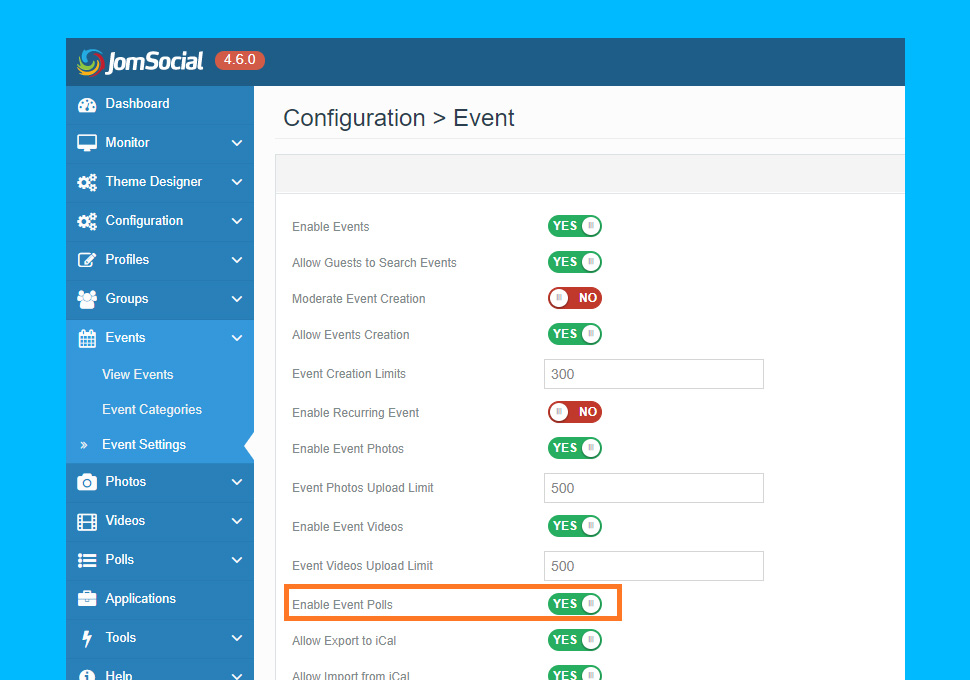This screenshot has height=680, width=970.
Task: Click the Theme Designer gears icon
Action: (x=87, y=182)
